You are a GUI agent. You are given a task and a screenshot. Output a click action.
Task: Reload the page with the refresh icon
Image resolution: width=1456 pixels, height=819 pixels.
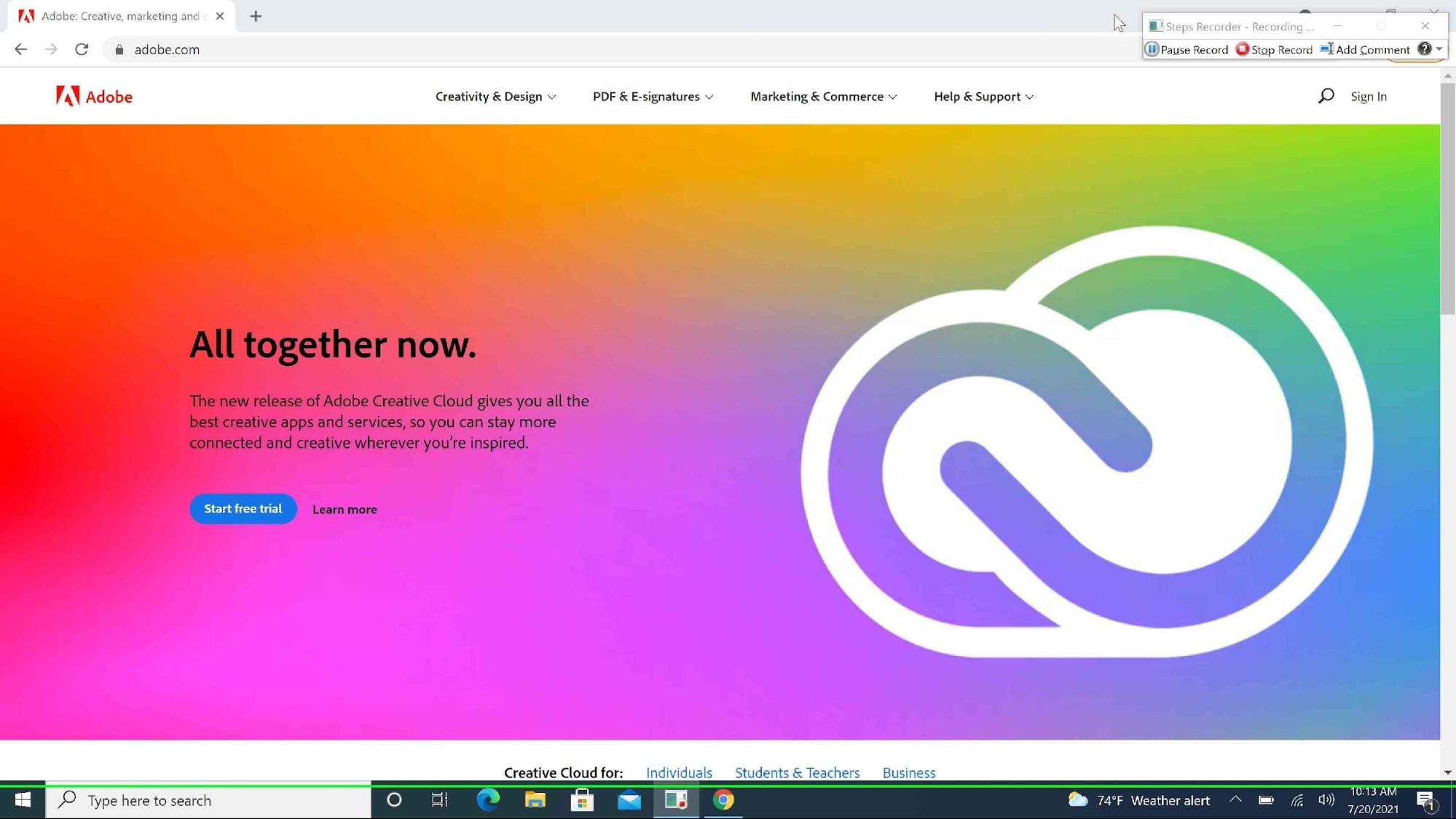[x=82, y=50]
